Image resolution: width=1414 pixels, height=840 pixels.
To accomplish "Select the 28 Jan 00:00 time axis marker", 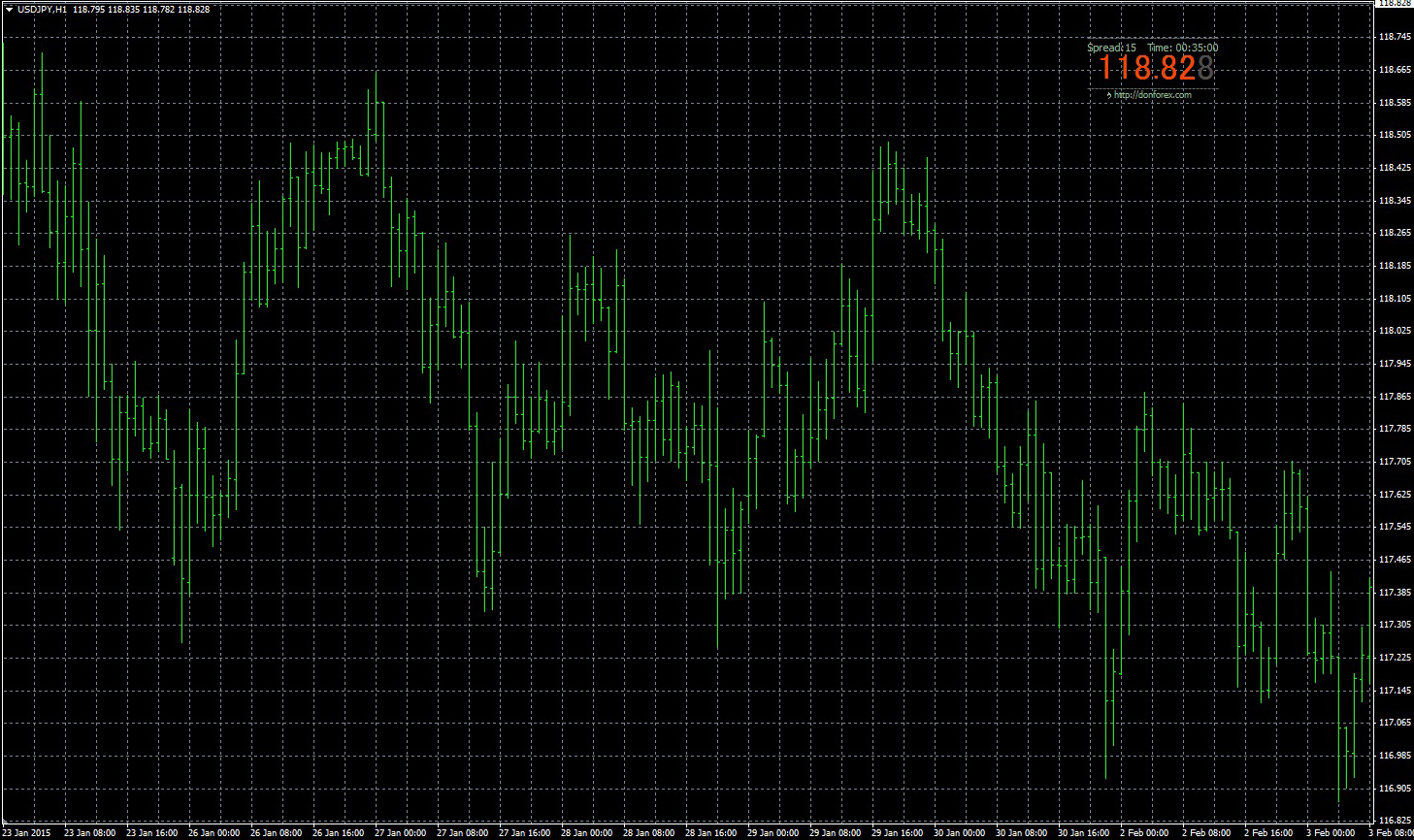I will click(x=587, y=832).
